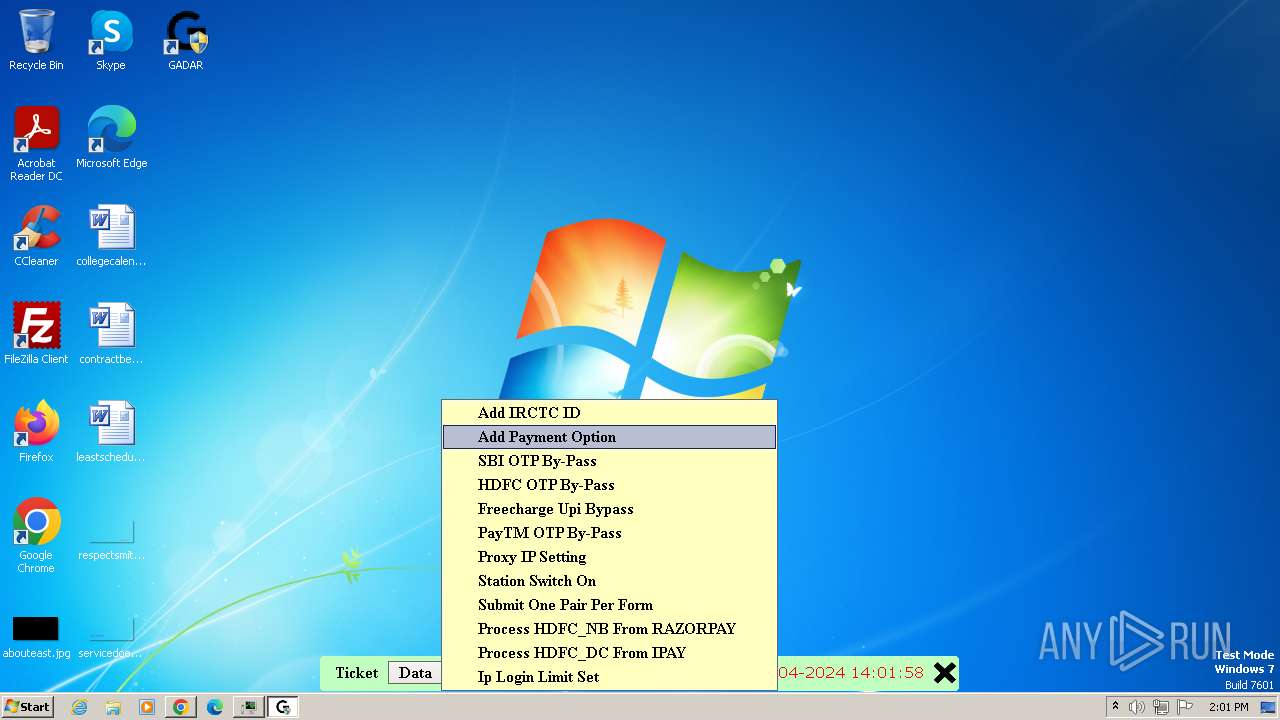Open the GADAR desktop shortcut
The width and height of the screenshot is (1280, 720).
(x=186, y=40)
